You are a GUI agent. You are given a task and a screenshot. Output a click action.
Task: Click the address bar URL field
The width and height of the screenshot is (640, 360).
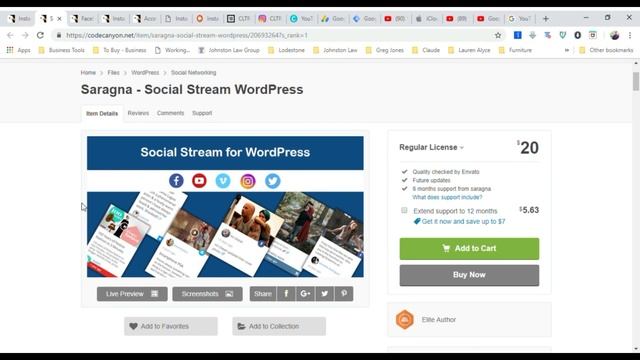point(278,36)
